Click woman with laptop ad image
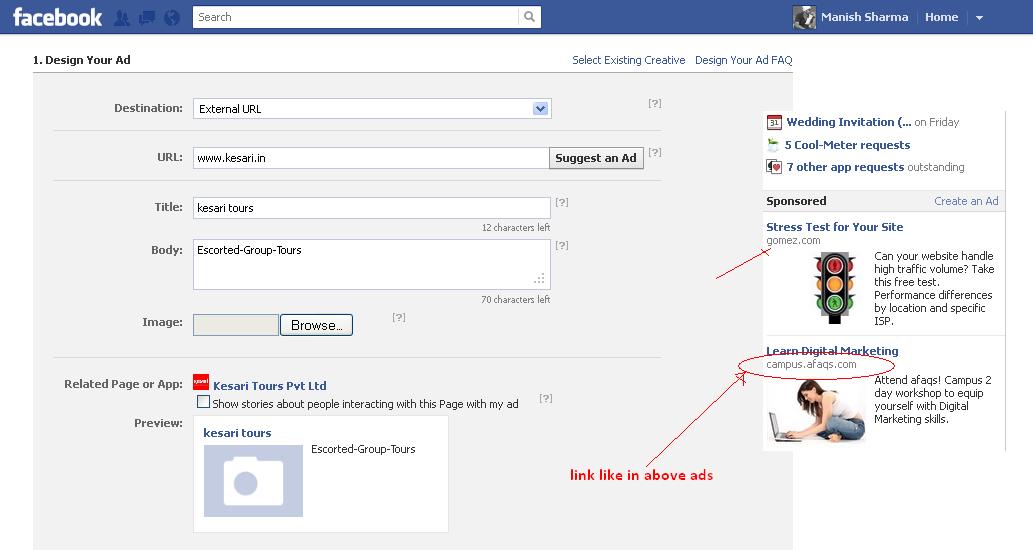The height and width of the screenshot is (550, 1033). click(x=817, y=410)
